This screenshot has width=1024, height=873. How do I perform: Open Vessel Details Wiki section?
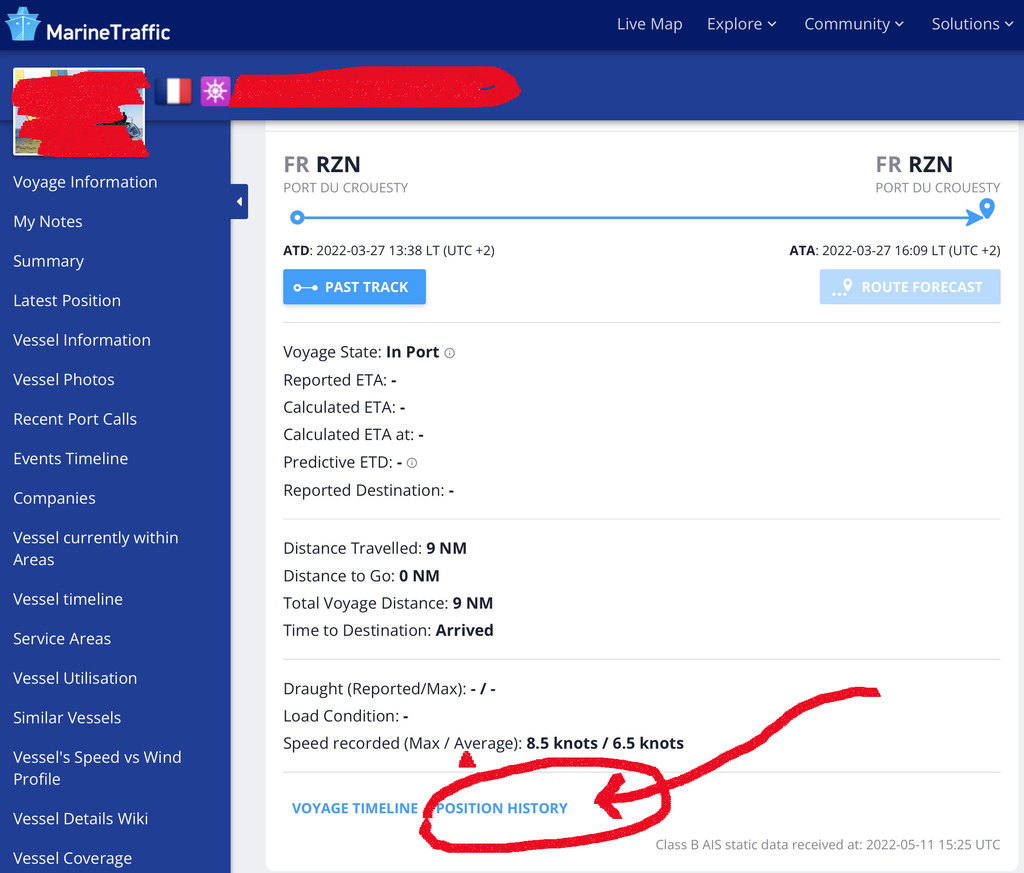(80, 819)
